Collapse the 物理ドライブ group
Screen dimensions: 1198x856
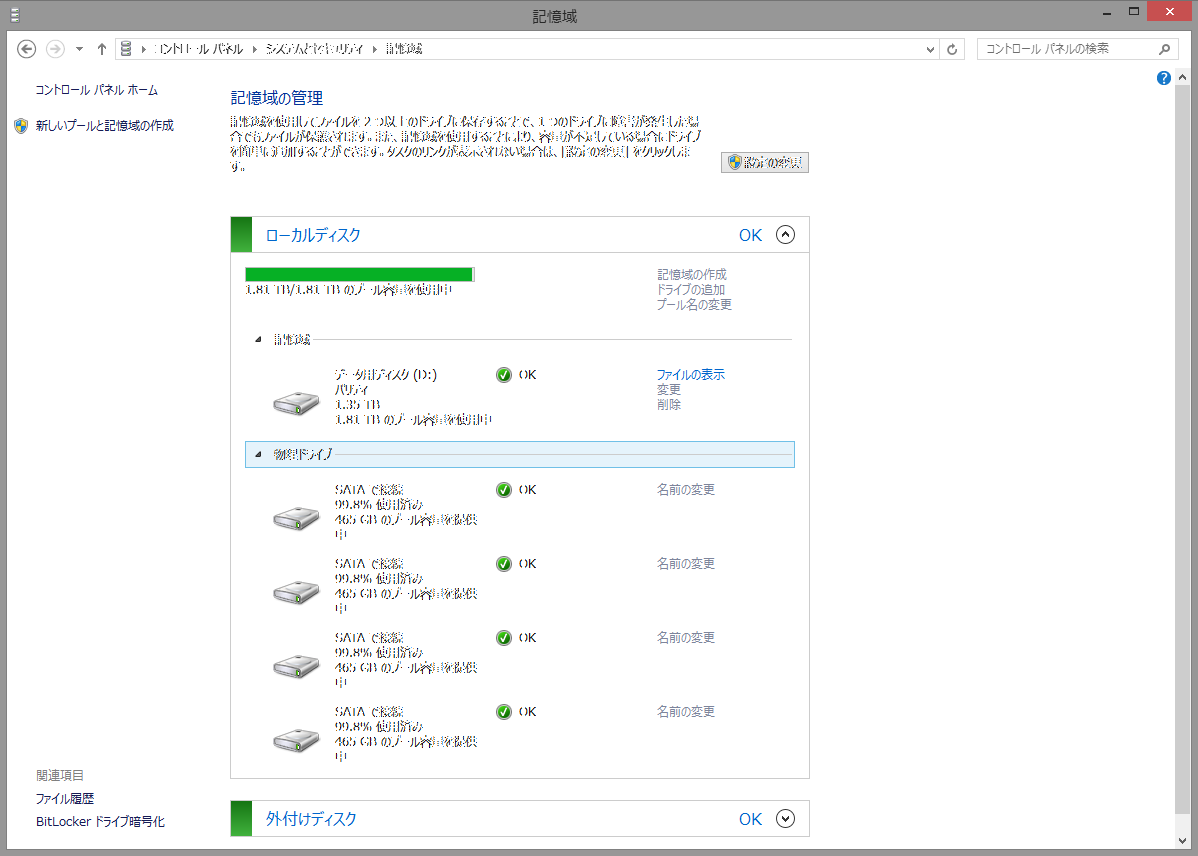point(258,455)
